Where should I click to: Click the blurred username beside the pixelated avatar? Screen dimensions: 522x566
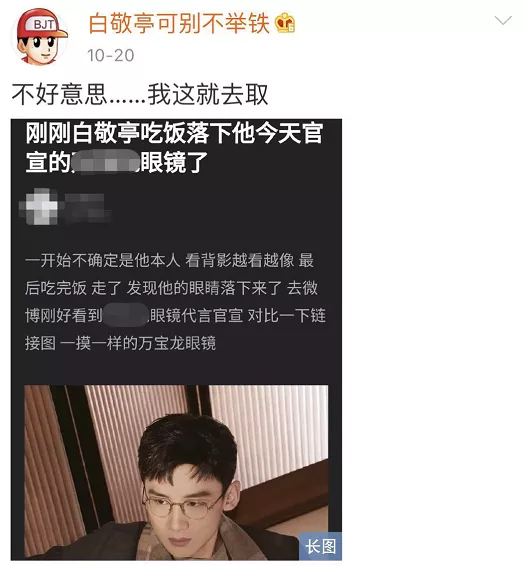tap(86, 206)
